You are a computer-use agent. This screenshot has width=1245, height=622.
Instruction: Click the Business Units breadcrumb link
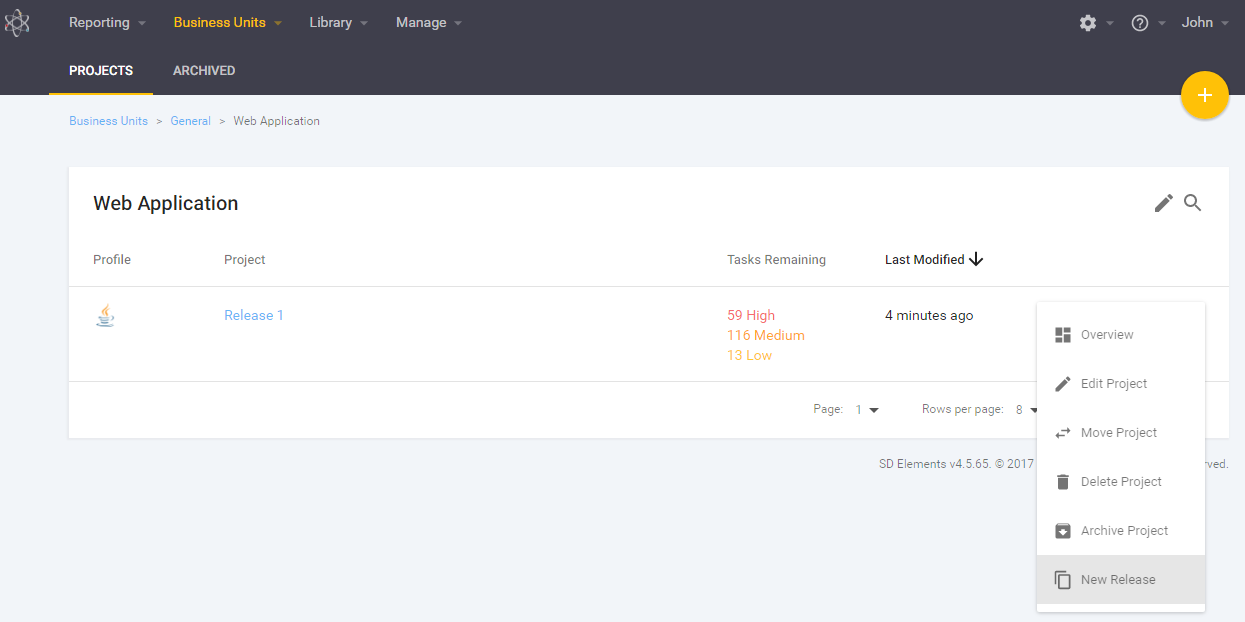tap(108, 121)
